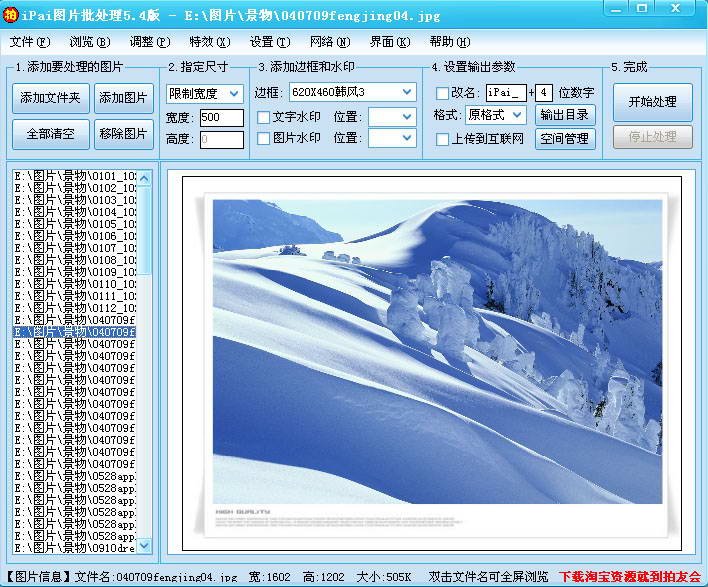The width and height of the screenshot is (708, 587).
Task: Click the iPai app icon in title bar
Action: (10, 15)
